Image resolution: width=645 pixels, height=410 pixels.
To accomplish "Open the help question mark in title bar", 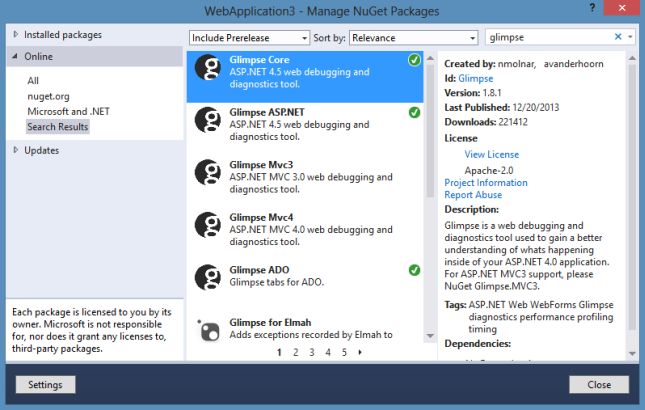I will tap(592, 8).
